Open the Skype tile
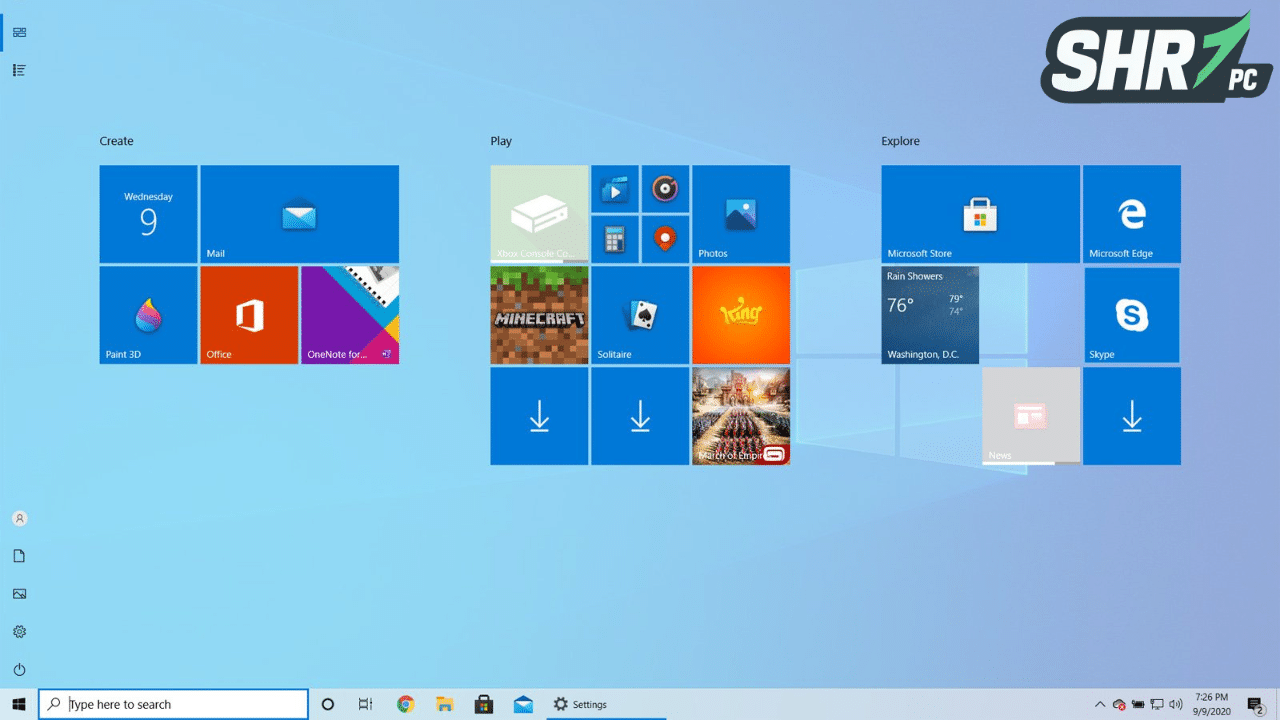The height and width of the screenshot is (720, 1280). pyautogui.click(x=1132, y=315)
